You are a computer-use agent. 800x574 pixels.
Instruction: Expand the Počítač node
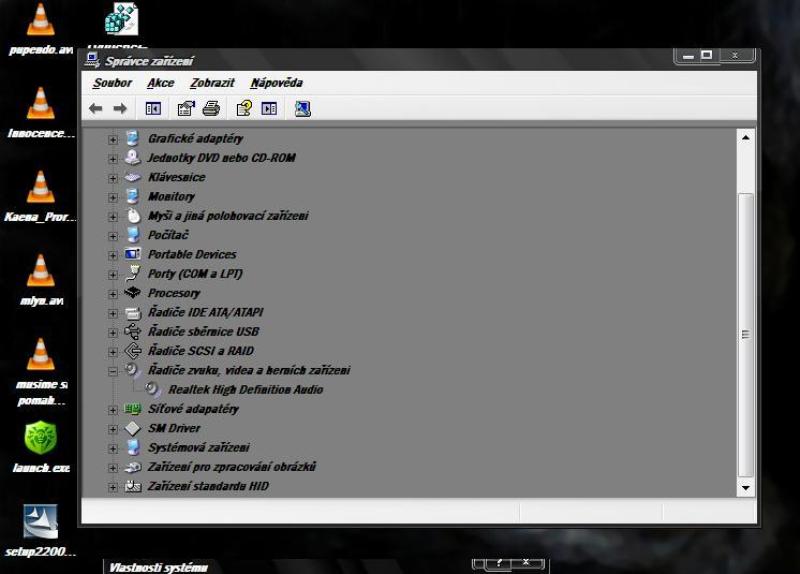click(113, 236)
